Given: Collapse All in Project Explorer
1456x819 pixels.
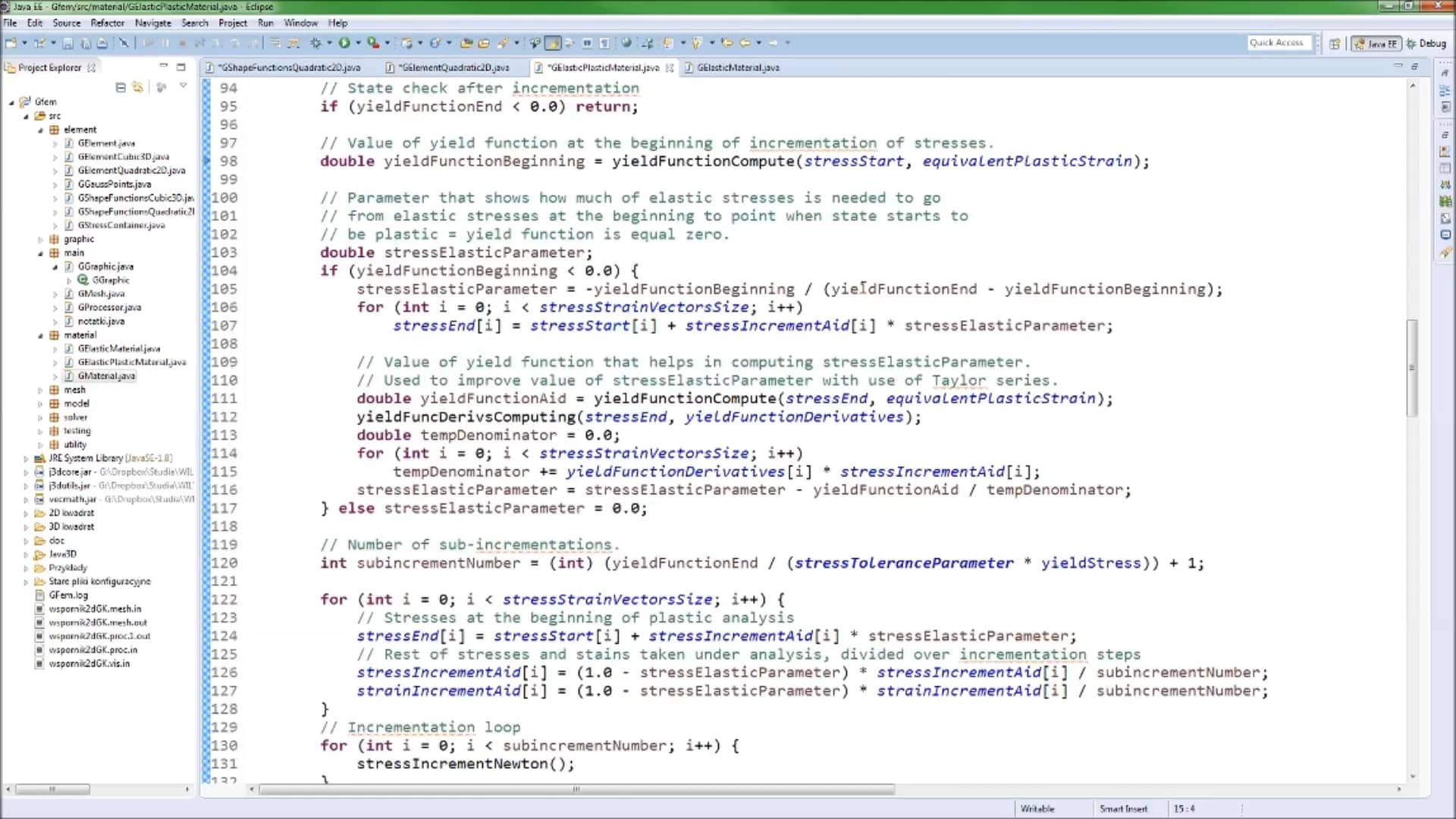Looking at the screenshot, I should [121, 86].
